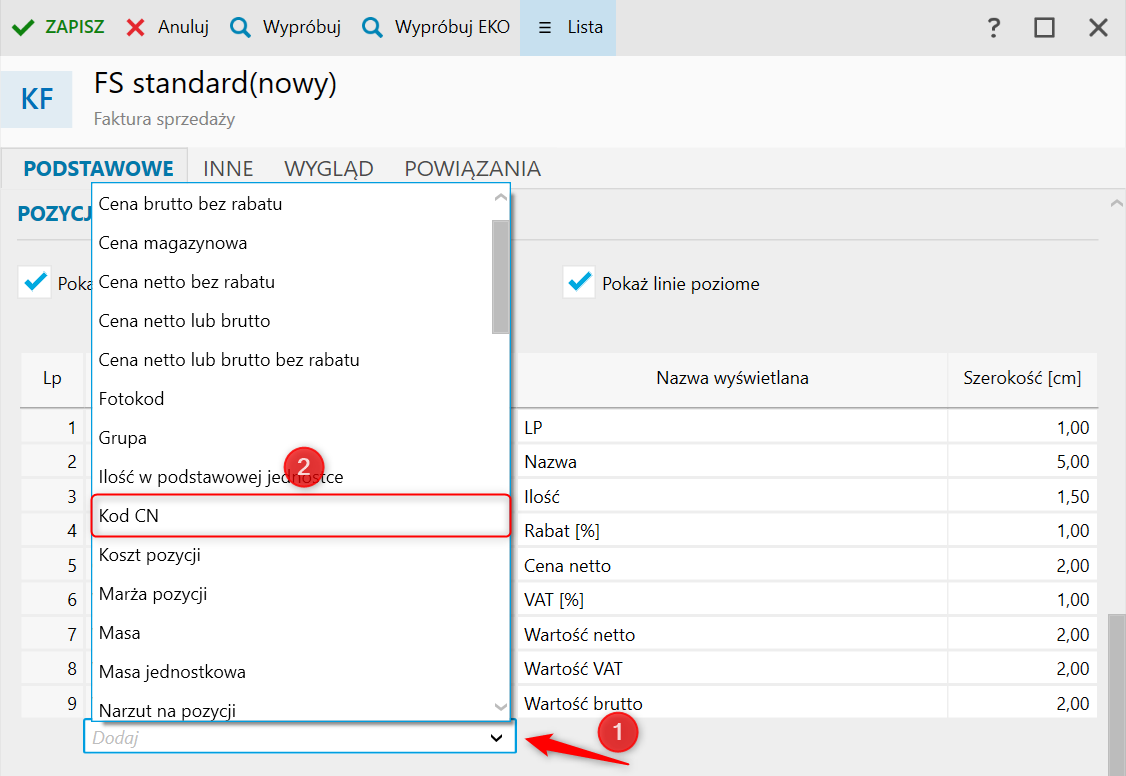Open the WYGLĄD tab
The image size is (1126, 776).
pyautogui.click(x=329, y=169)
